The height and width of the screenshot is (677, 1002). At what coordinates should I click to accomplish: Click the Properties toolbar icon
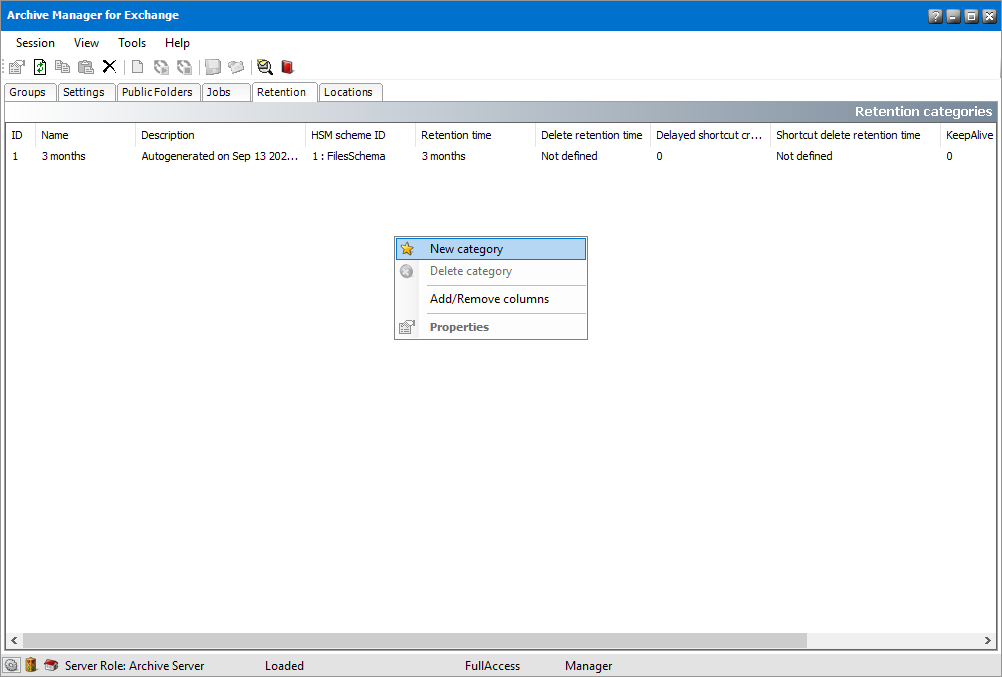click(17, 66)
